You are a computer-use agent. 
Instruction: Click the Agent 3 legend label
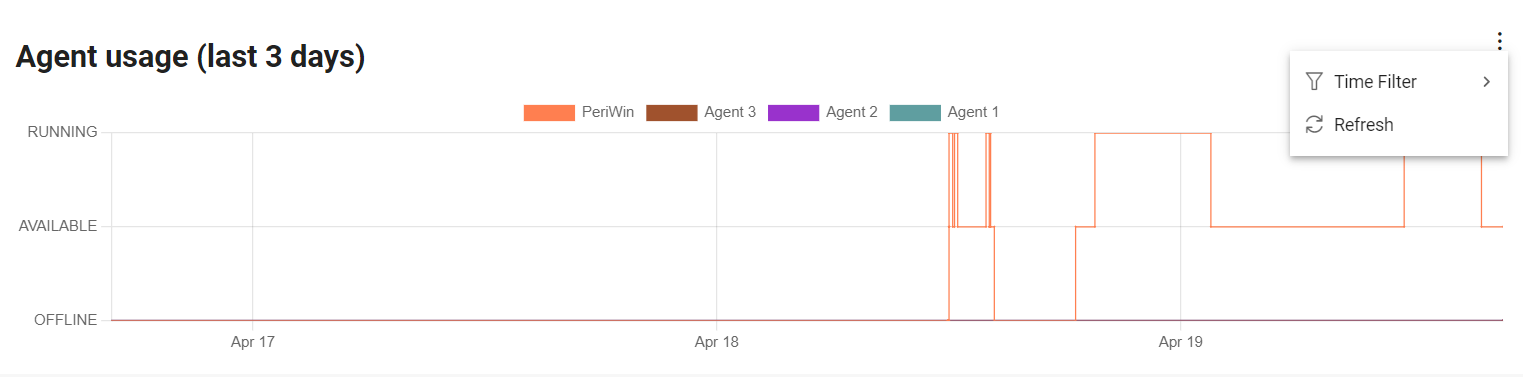(730, 113)
